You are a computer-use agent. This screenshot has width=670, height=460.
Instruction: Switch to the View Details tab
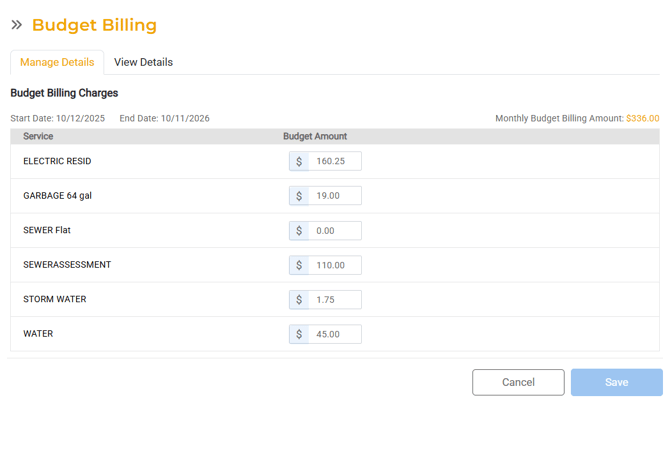[x=143, y=62]
